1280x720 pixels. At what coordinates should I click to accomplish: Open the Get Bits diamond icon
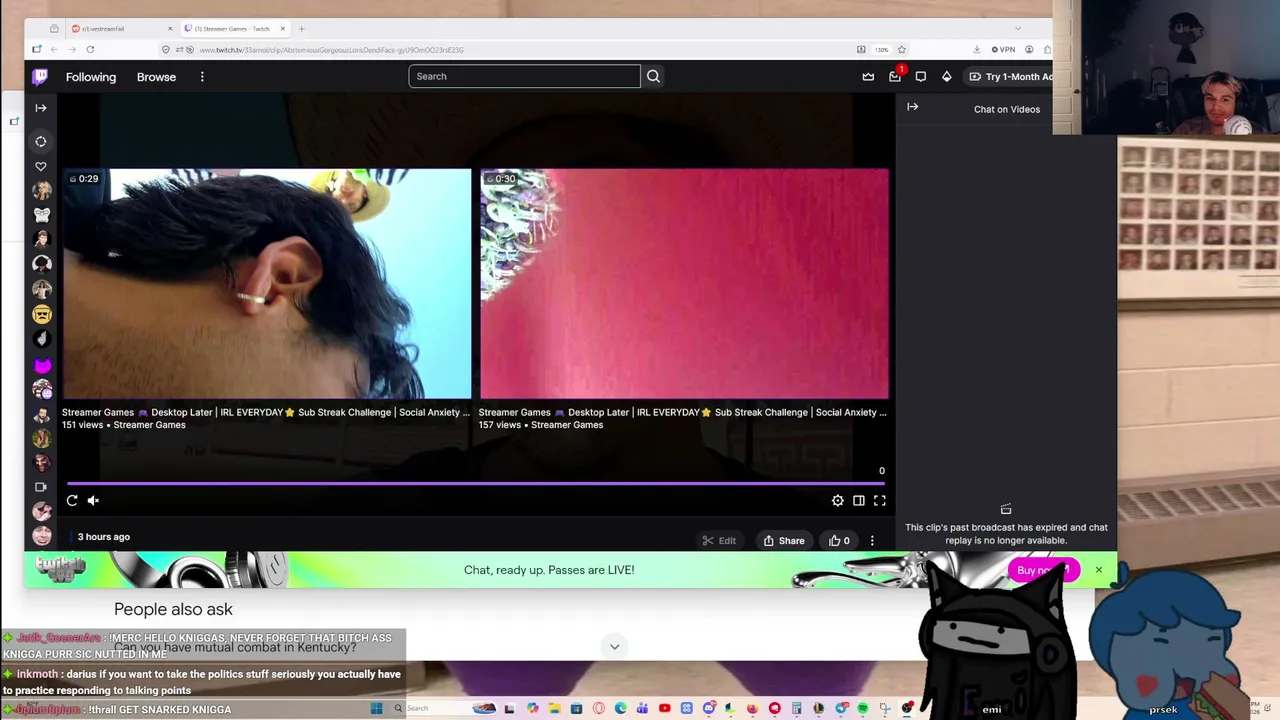pos(946,76)
